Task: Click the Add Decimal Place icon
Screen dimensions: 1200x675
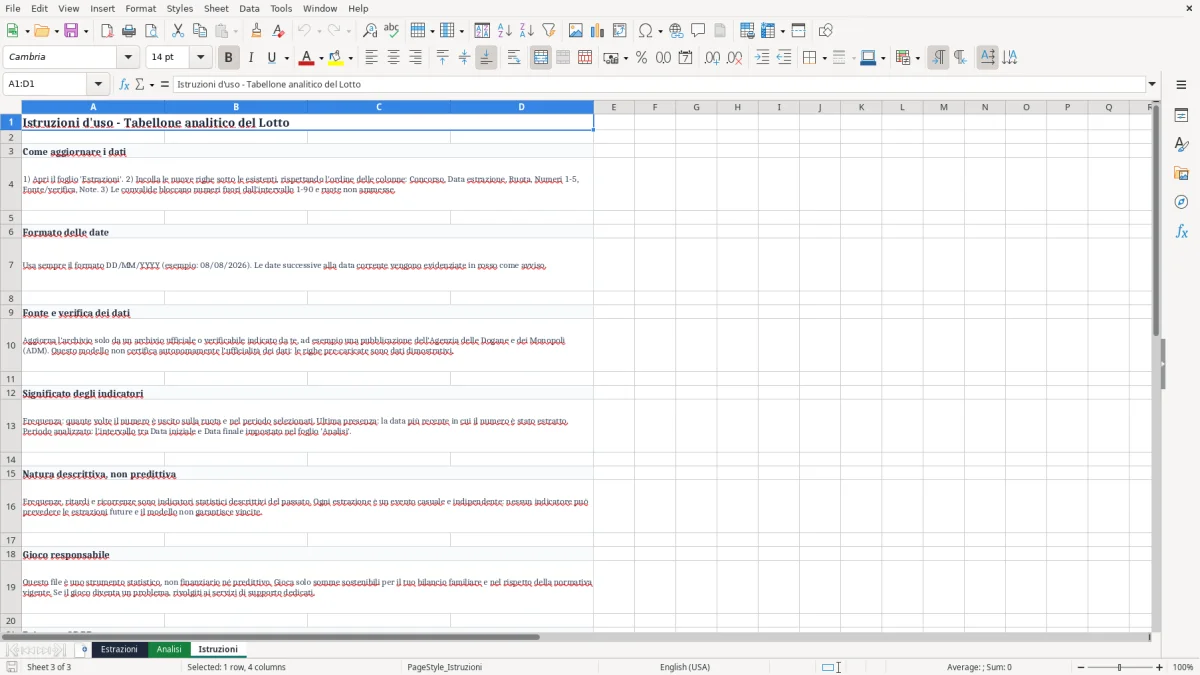Action: [x=712, y=58]
